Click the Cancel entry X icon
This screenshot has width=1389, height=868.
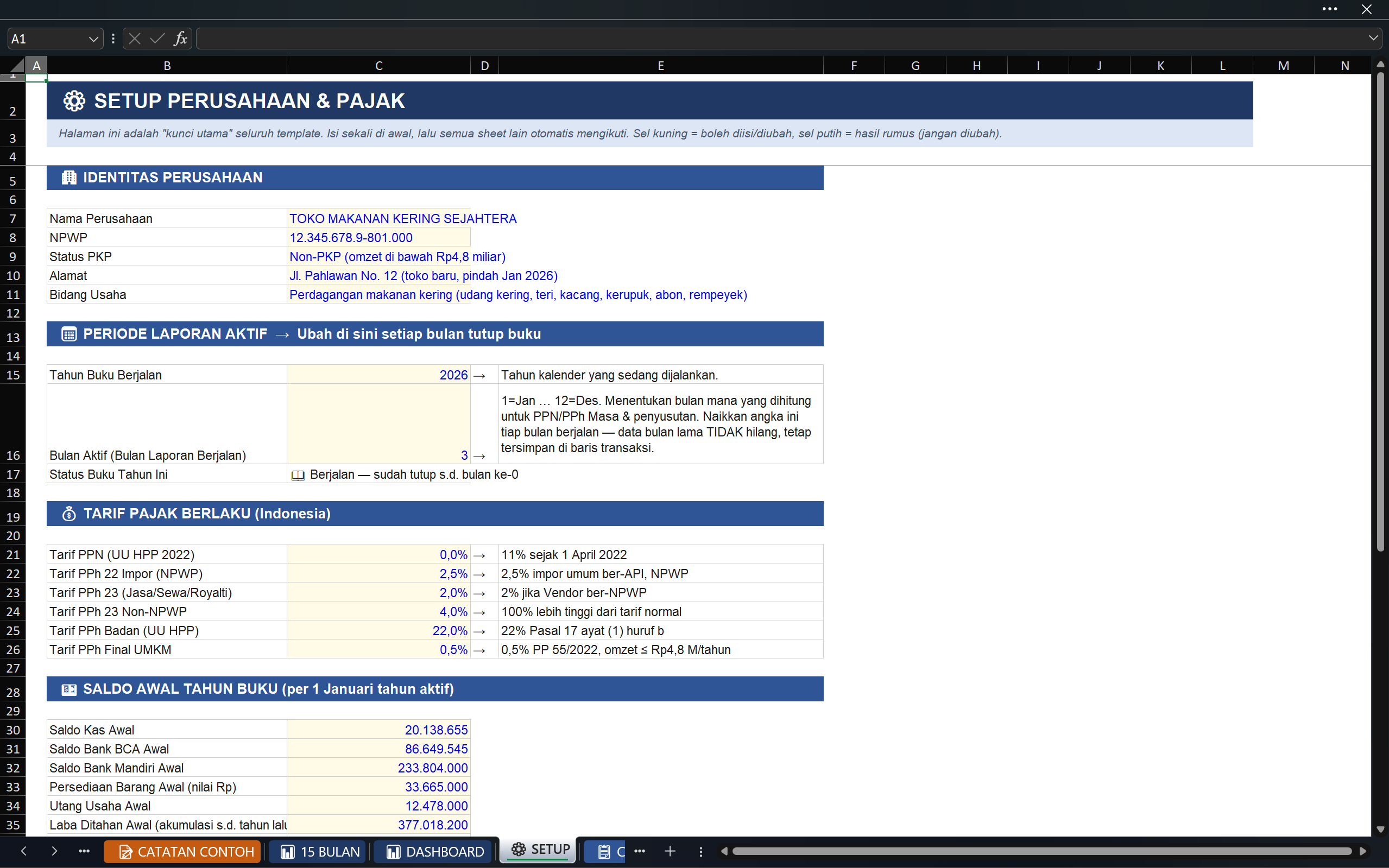[135, 39]
